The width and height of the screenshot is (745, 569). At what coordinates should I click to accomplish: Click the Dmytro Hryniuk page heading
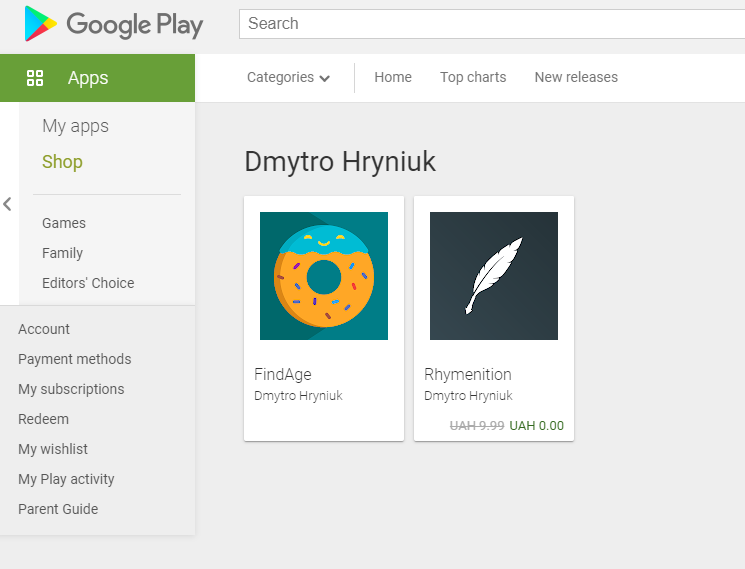(x=340, y=162)
